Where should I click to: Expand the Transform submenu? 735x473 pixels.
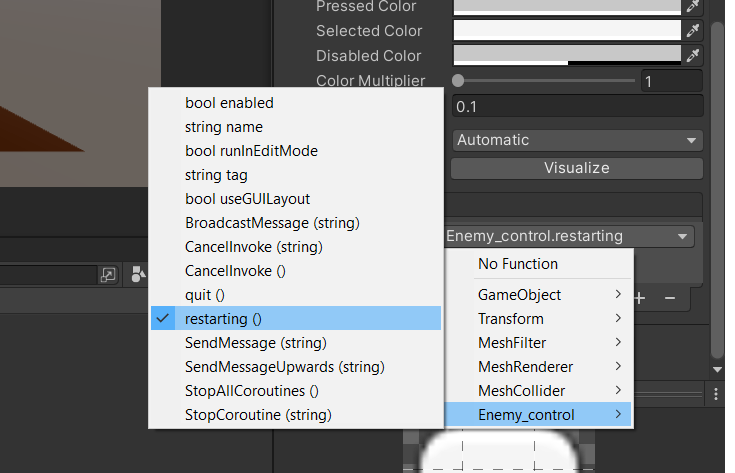[539, 319]
